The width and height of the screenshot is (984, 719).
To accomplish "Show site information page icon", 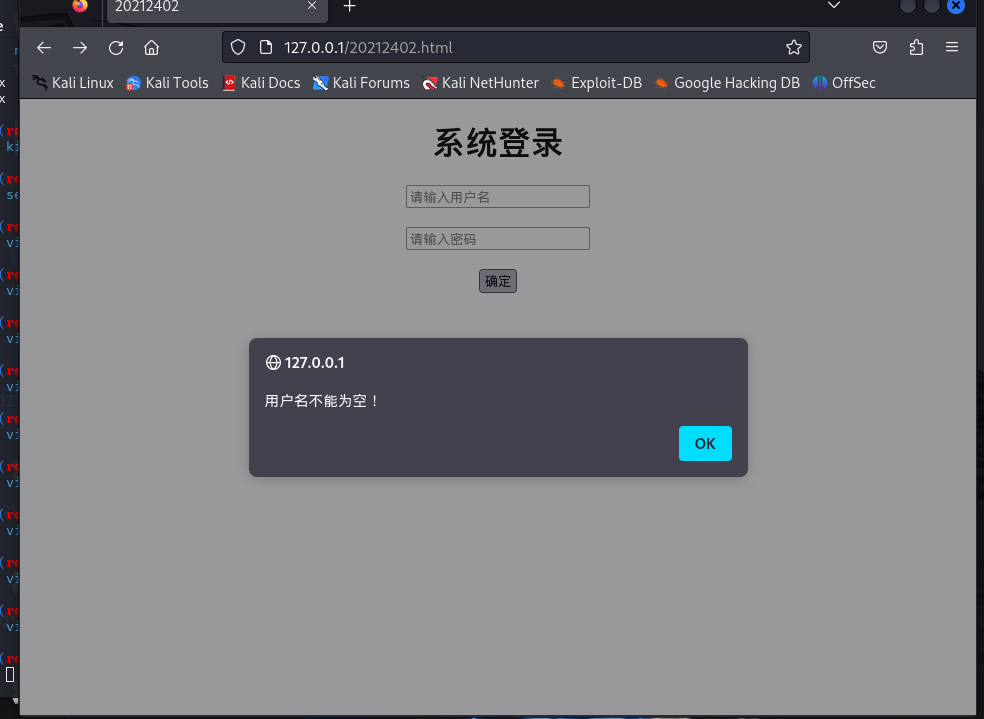I will [265, 48].
